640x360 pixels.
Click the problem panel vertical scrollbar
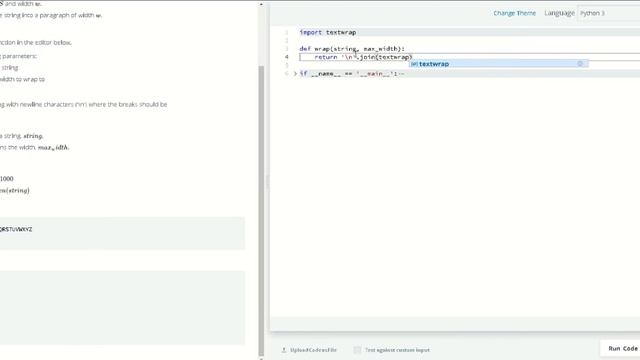[x=261, y=210]
